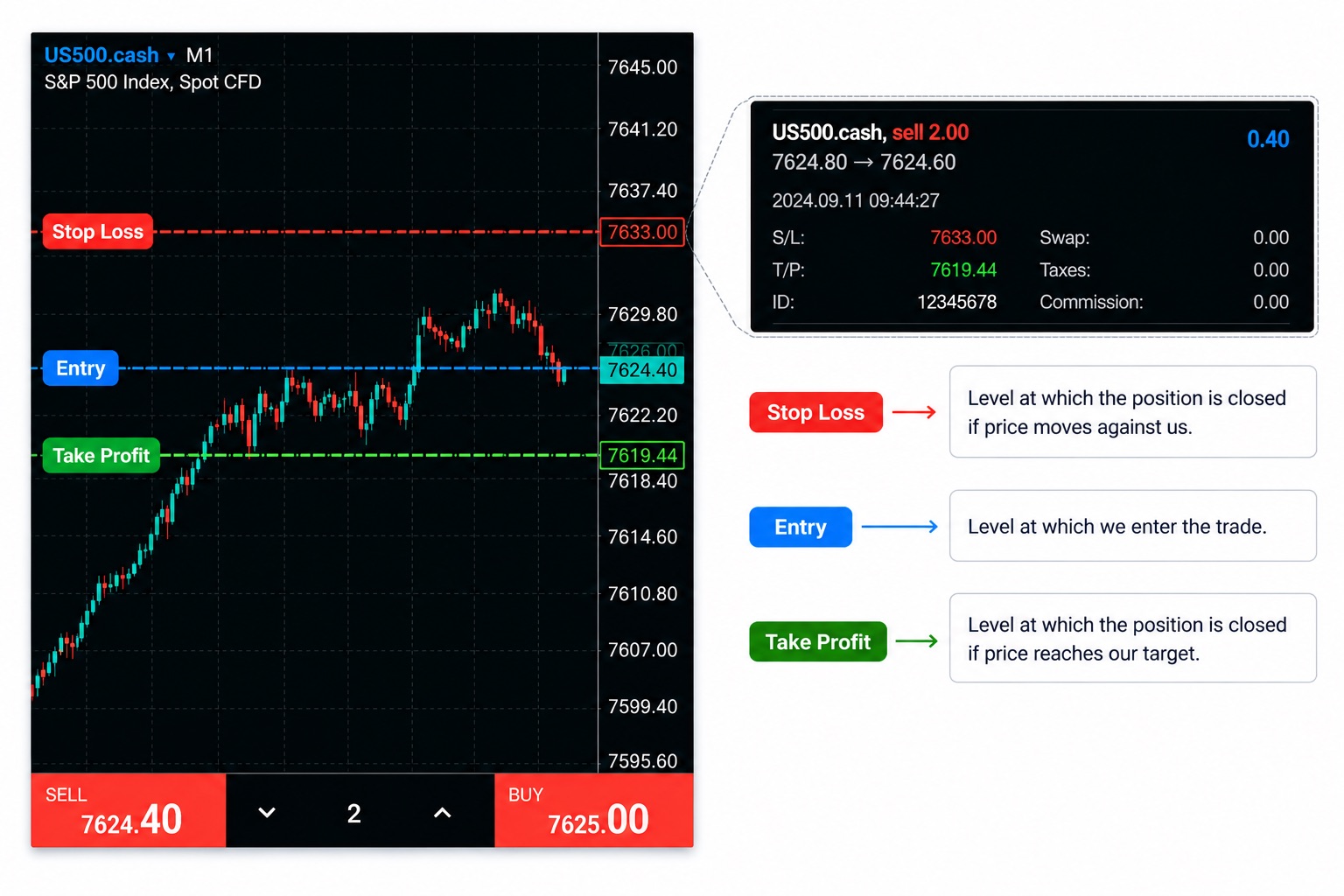Click the 7633.00 stop loss price marker
Image resolution: width=1344 pixels, height=896 pixels.
pyautogui.click(x=642, y=232)
